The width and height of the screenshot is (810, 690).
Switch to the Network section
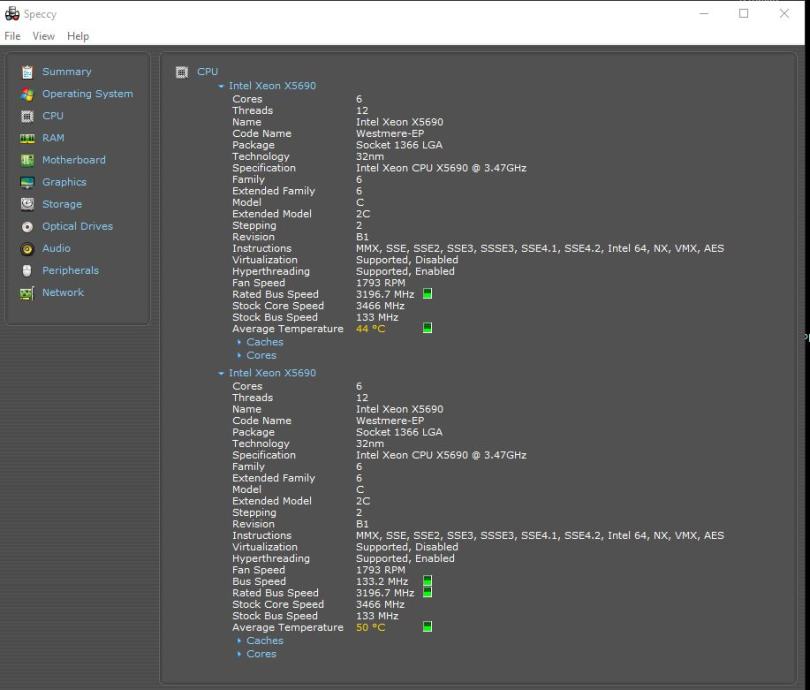[63, 292]
